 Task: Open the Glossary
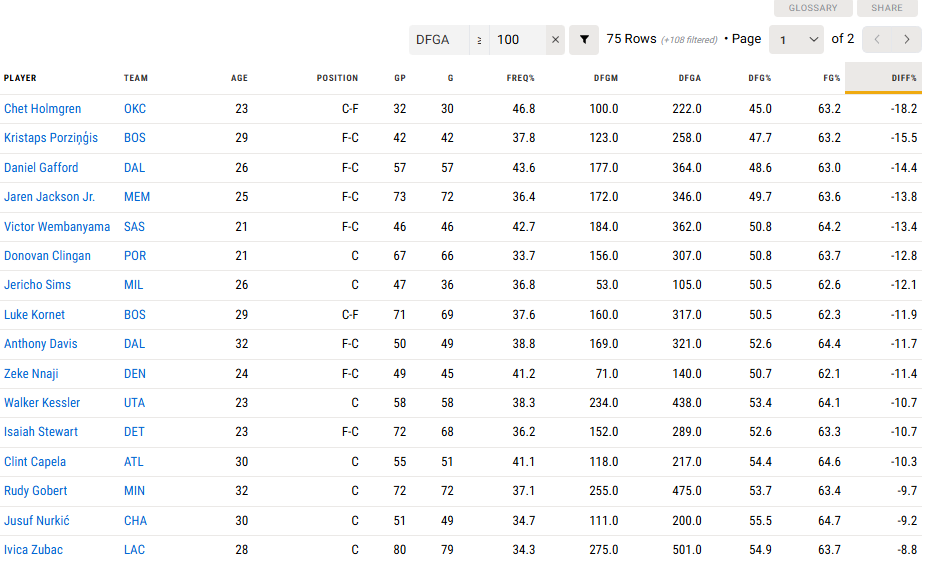(x=813, y=8)
